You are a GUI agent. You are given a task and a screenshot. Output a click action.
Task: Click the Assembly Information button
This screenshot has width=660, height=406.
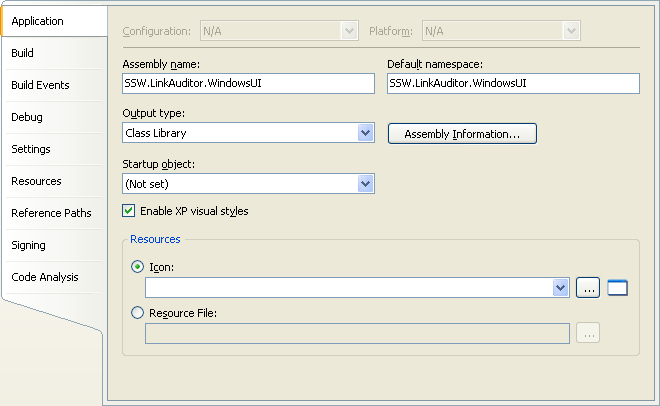tap(462, 134)
